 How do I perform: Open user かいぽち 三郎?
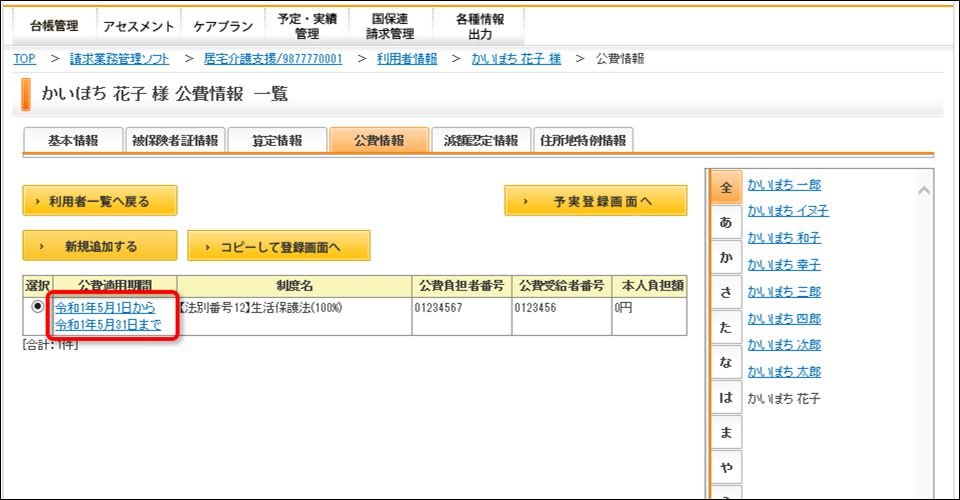point(784,292)
